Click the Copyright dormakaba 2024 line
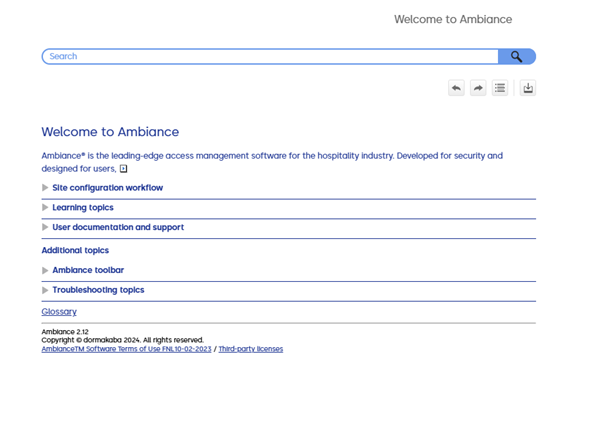Screen dimensions: 594x435 point(123,340)
